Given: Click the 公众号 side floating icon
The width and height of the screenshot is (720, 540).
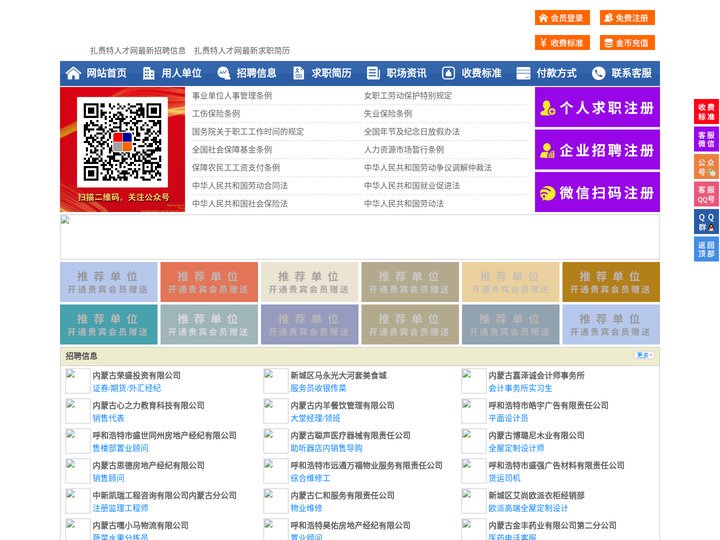Looking at the screenshot, I should point(706,167).
